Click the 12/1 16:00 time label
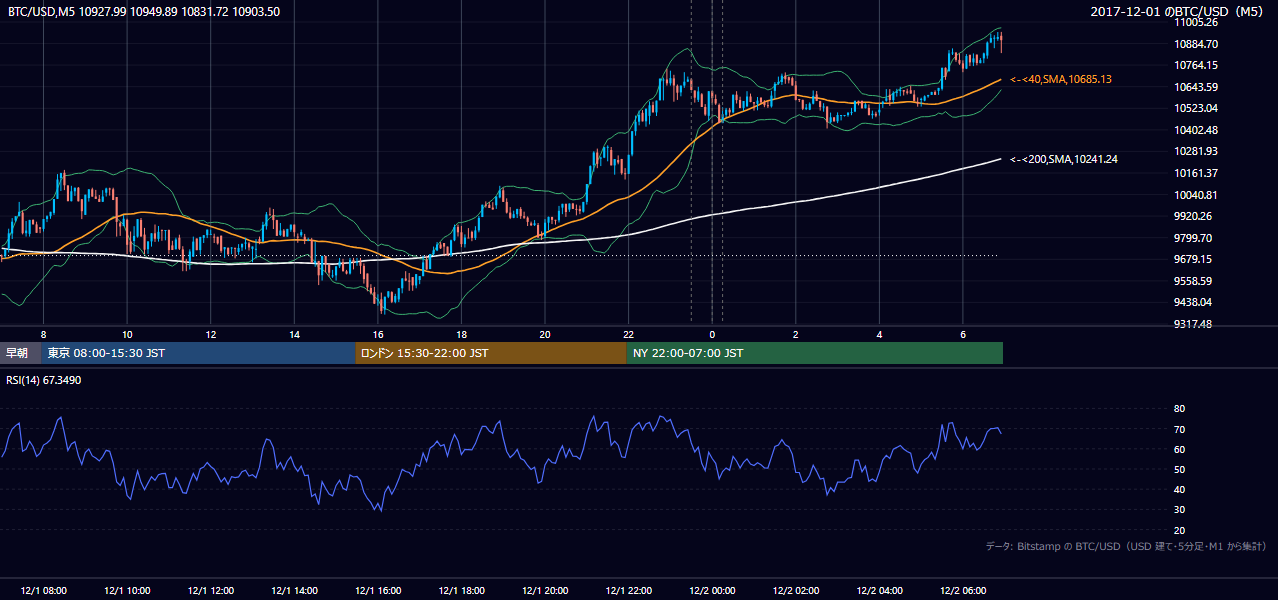This screenshot has width=1278, height=600. coord(378,591)
